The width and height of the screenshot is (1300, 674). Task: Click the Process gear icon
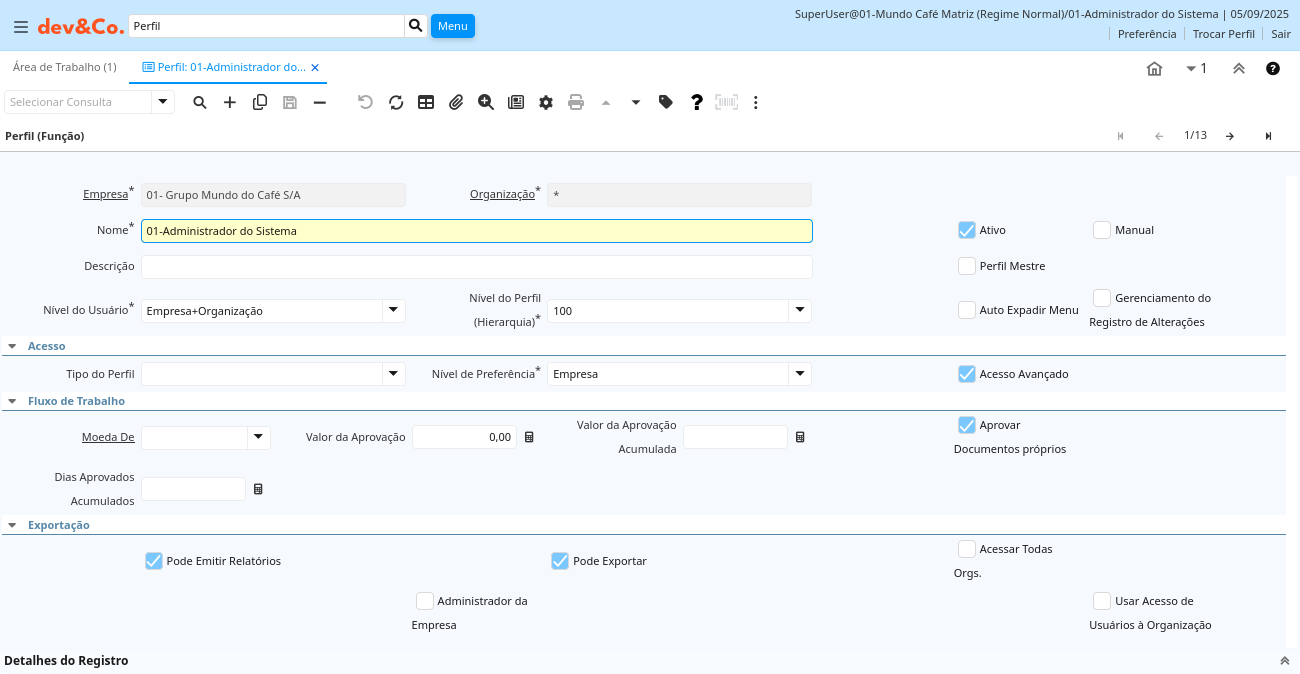(546, 102)
